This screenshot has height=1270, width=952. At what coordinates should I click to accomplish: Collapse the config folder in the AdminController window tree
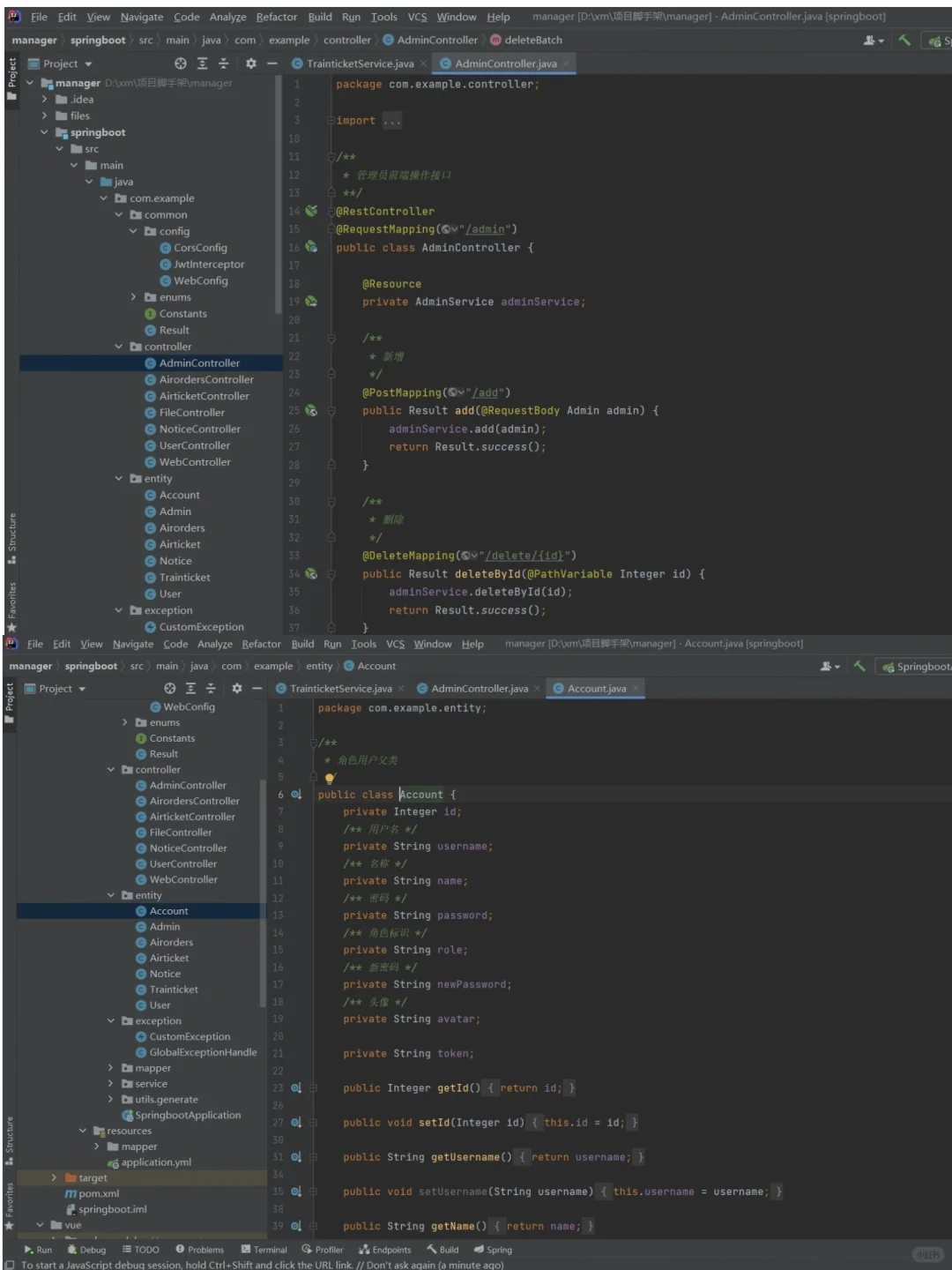[134, 231]
